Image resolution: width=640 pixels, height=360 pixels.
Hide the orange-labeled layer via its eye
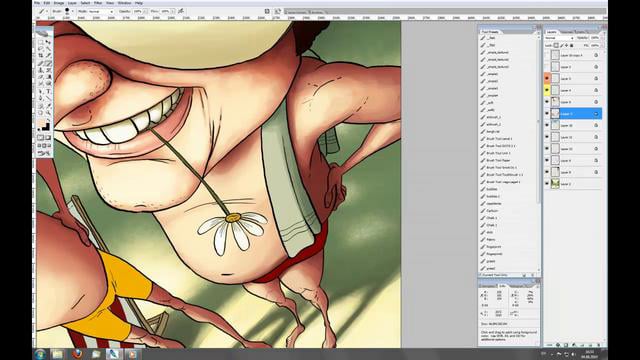[547, 78]
